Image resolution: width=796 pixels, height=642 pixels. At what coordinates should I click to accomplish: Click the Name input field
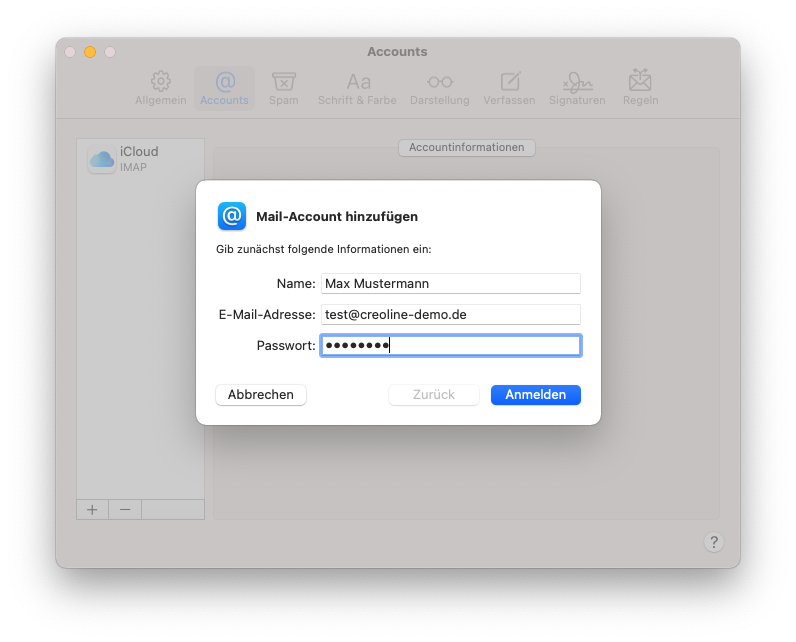451,284
